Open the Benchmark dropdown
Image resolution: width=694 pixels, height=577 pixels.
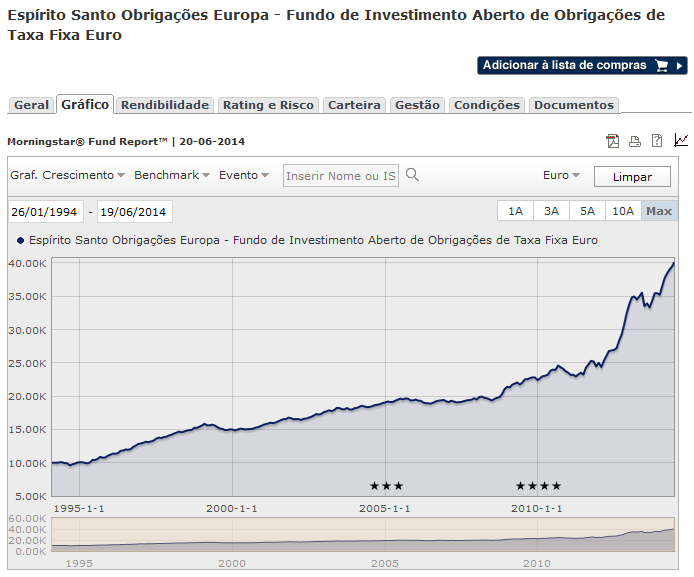171,175
